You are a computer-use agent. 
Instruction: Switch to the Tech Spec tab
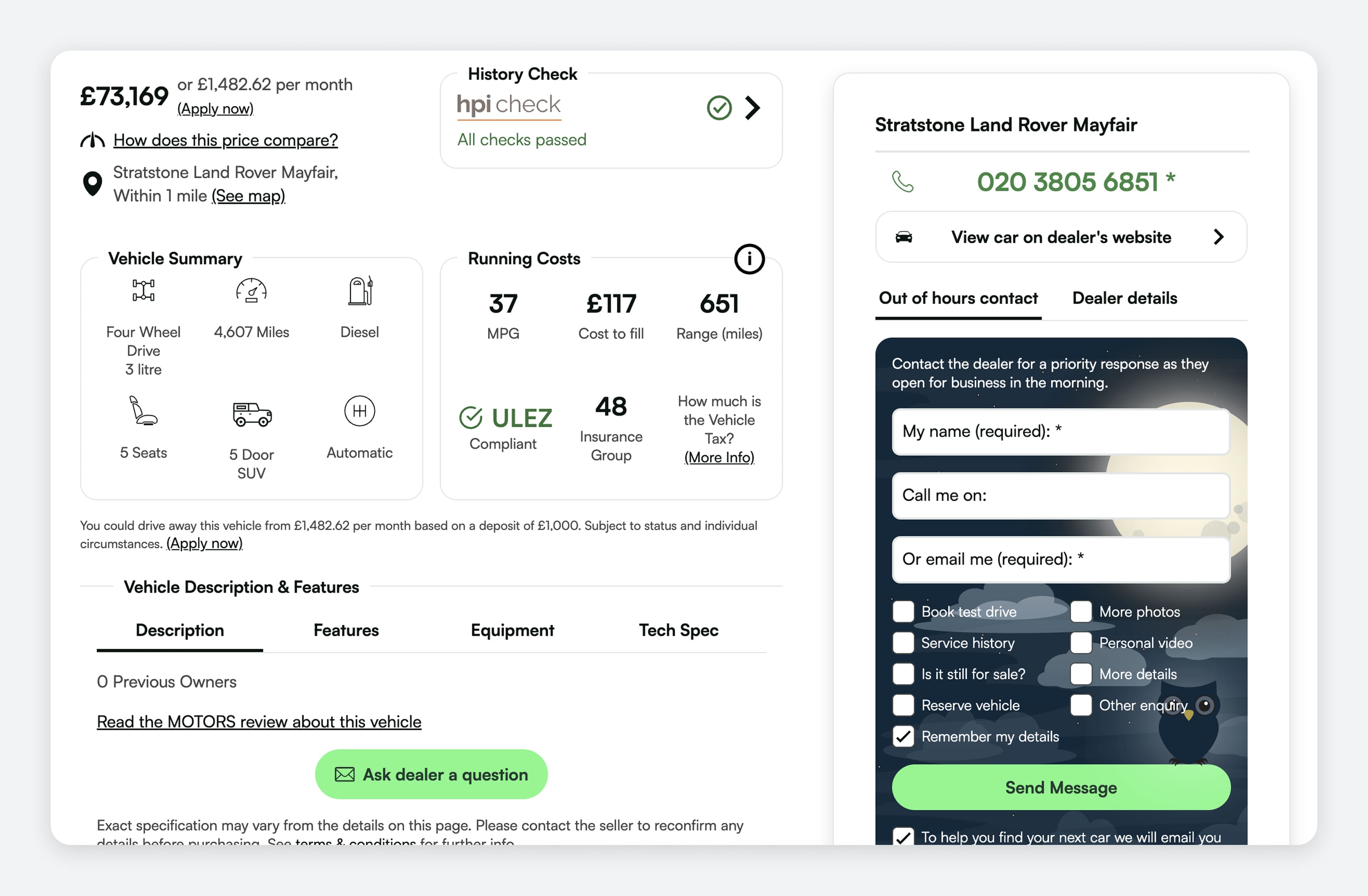(x=678, y=630)
